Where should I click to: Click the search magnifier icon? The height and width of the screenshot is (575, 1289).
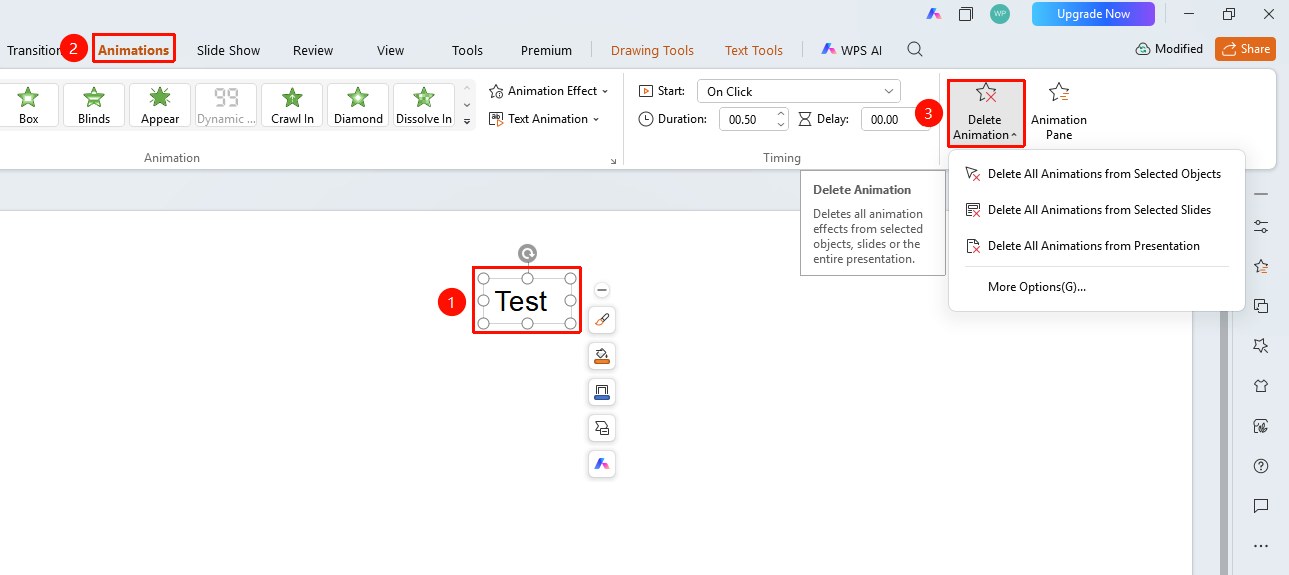pyautogui.click(x=915, y=49)
